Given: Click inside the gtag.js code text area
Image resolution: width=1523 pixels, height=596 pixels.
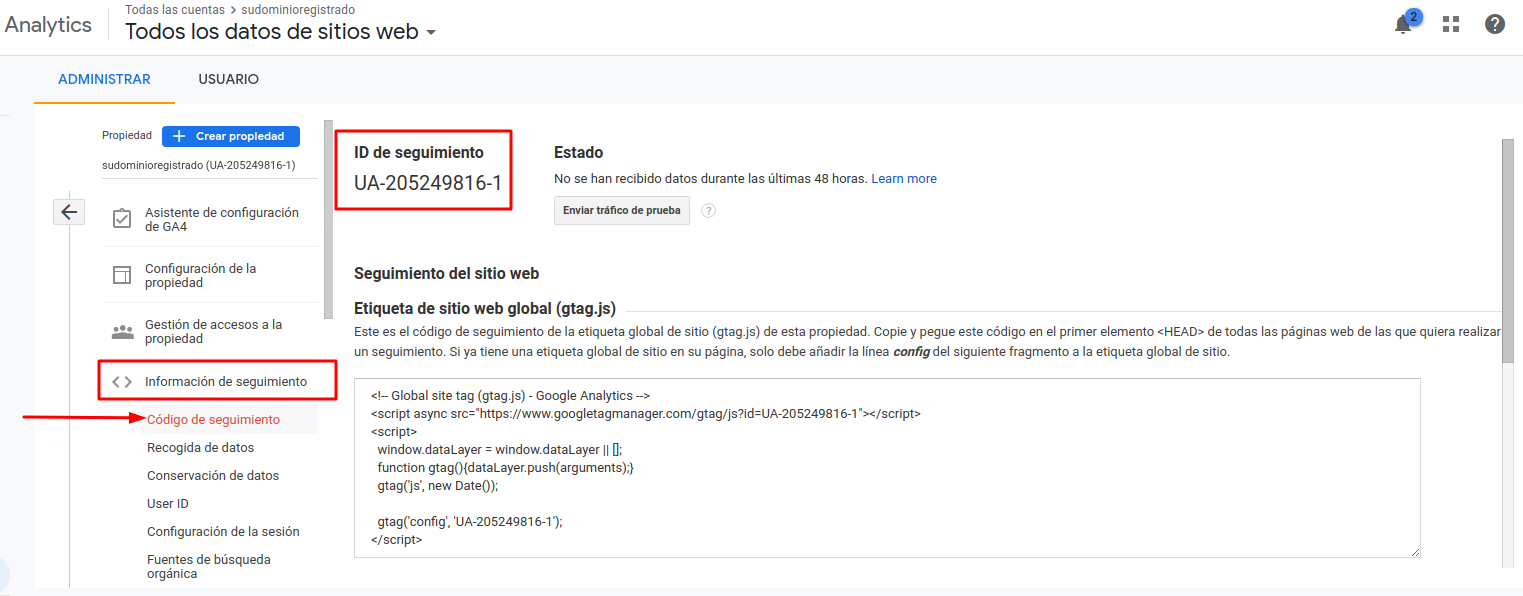Looking at the screenshot, I should point(887,467).
